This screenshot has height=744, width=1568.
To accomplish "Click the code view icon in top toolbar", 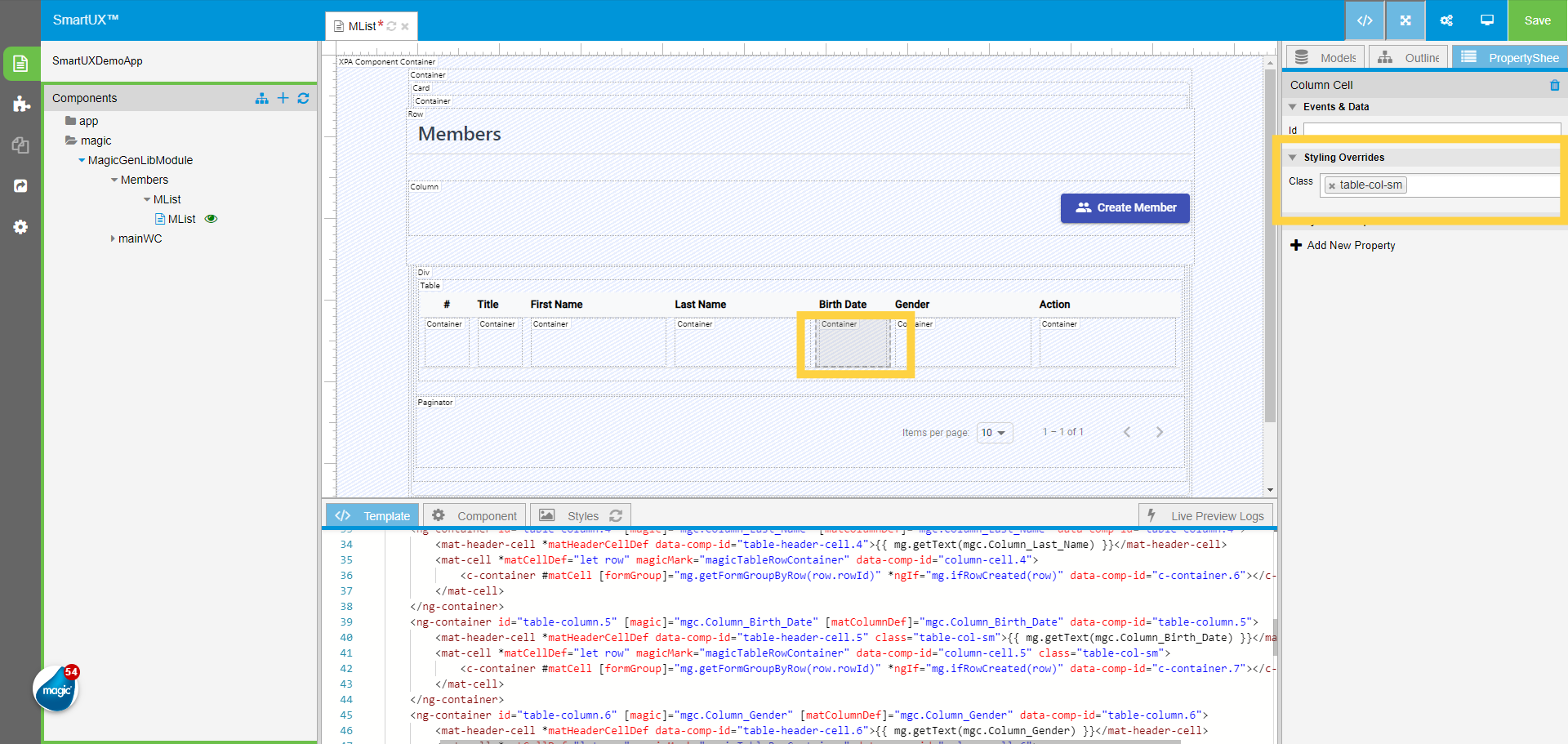I will 1365,20.
